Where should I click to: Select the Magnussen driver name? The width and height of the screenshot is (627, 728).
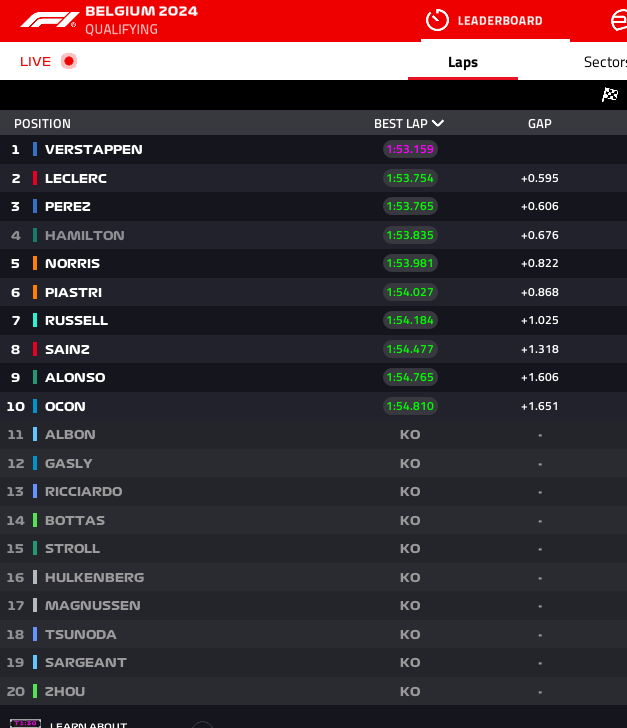point(93,605)
